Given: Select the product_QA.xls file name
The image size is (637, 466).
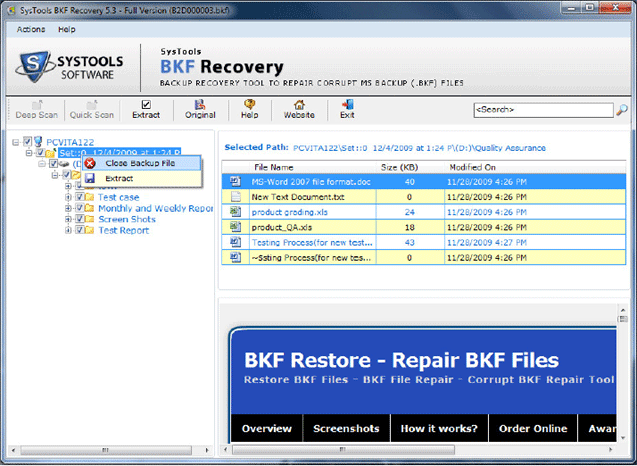Looking at the screenshot, I should (x=282, y=227).
